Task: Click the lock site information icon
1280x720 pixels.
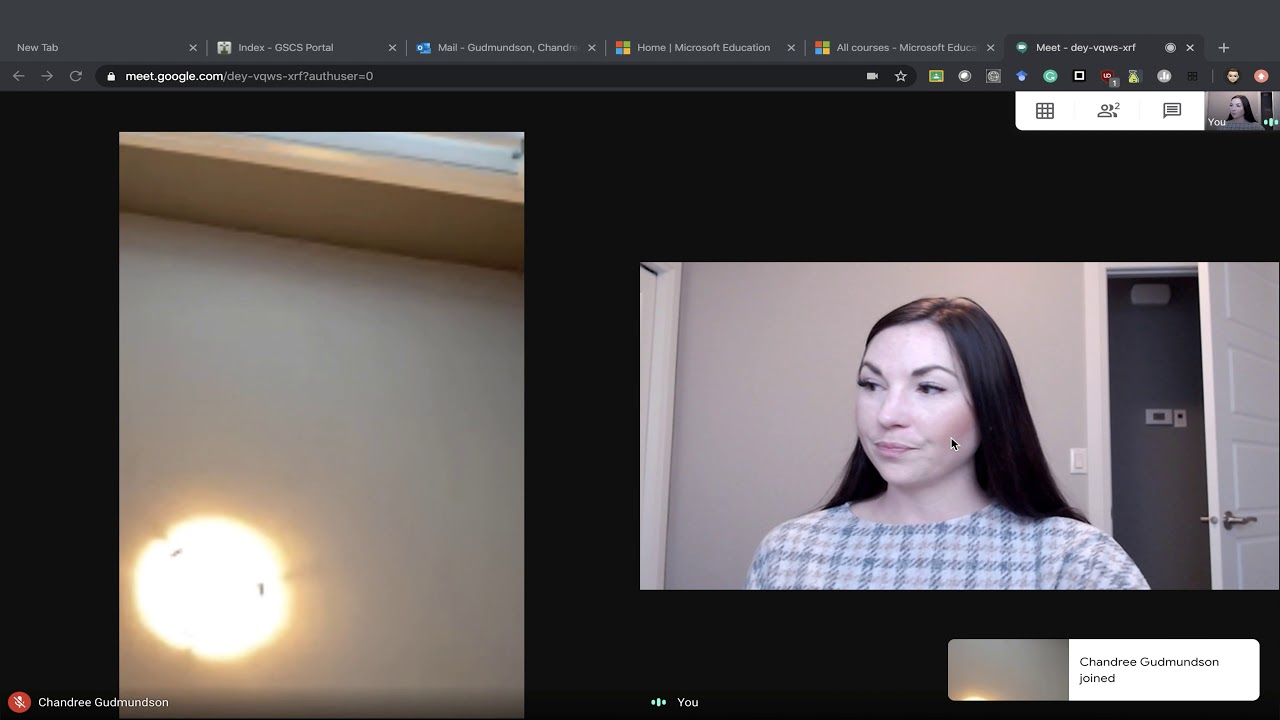Action: (x=111, y=76)
